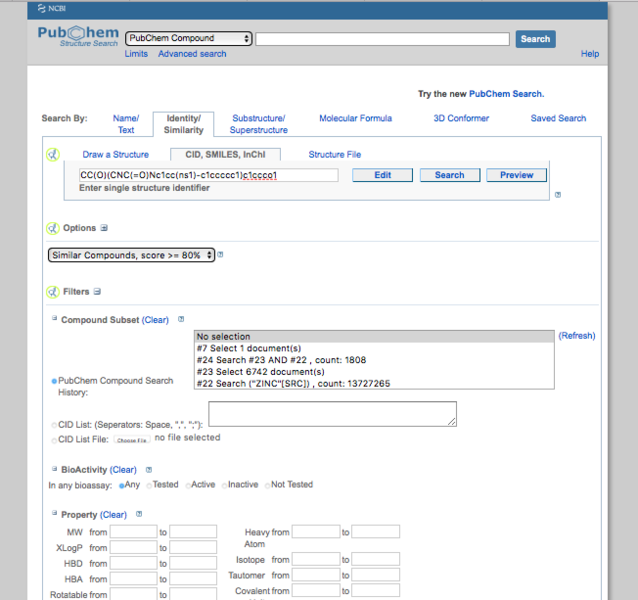
Task: Collapse the Compound Subset section
Action: (55, 318)
